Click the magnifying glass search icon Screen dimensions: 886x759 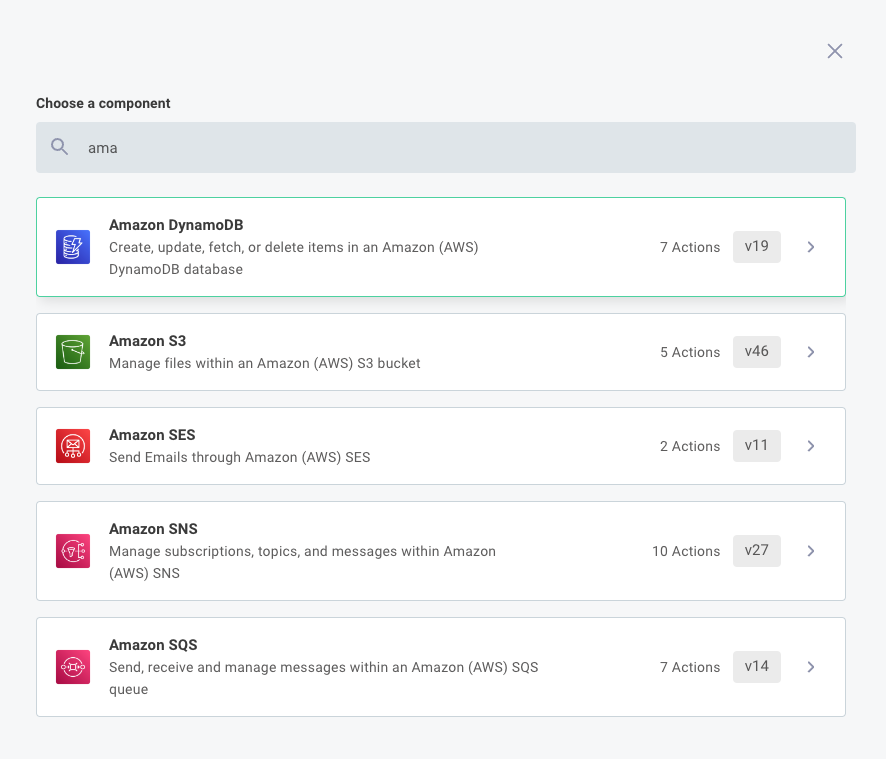tap(59, 147)
